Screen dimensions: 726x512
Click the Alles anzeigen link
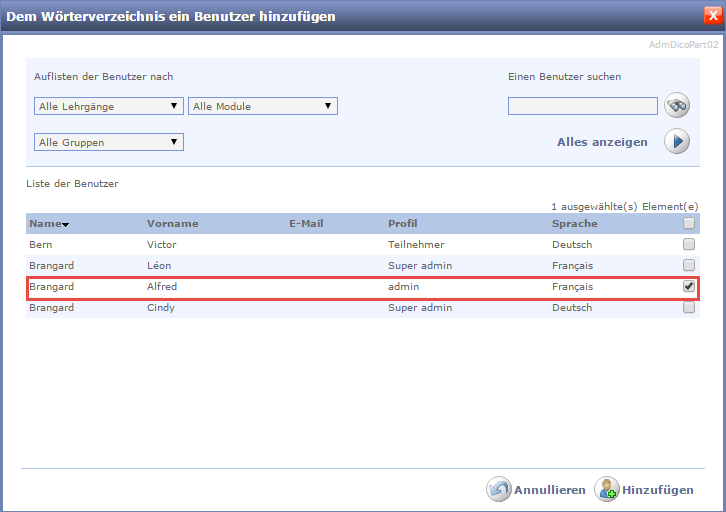point(602,142)
